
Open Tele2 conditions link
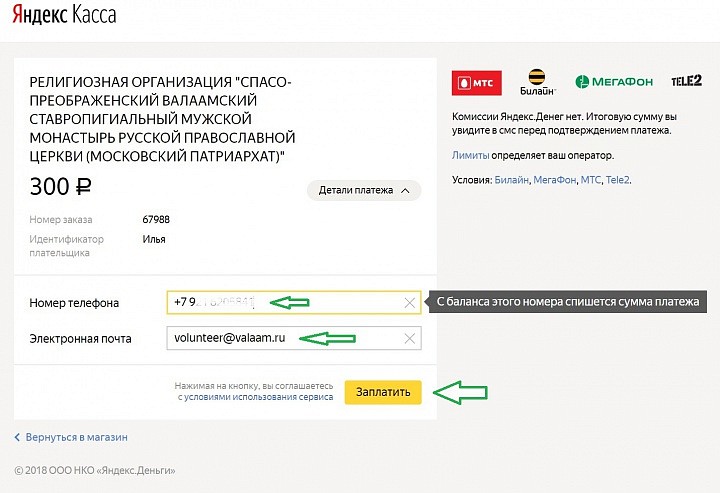click(618, 180)
